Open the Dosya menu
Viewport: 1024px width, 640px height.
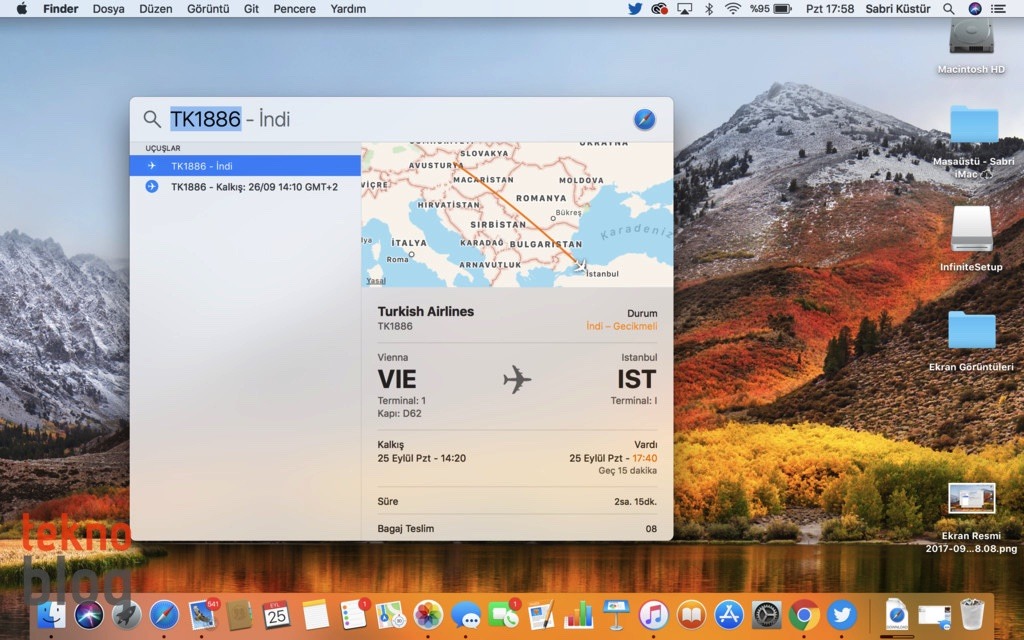[108, 8]
